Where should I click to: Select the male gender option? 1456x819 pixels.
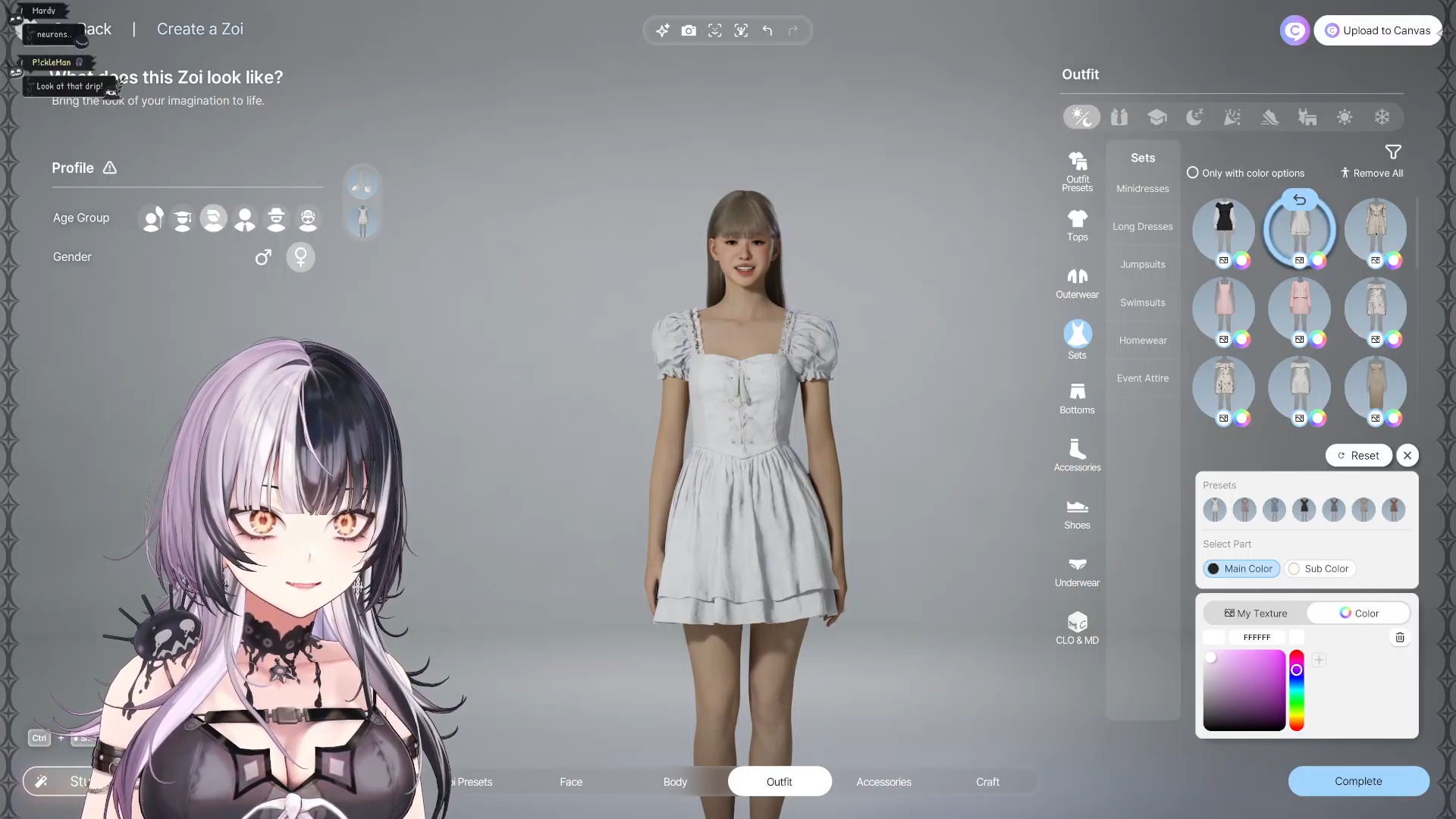point(263,257)
